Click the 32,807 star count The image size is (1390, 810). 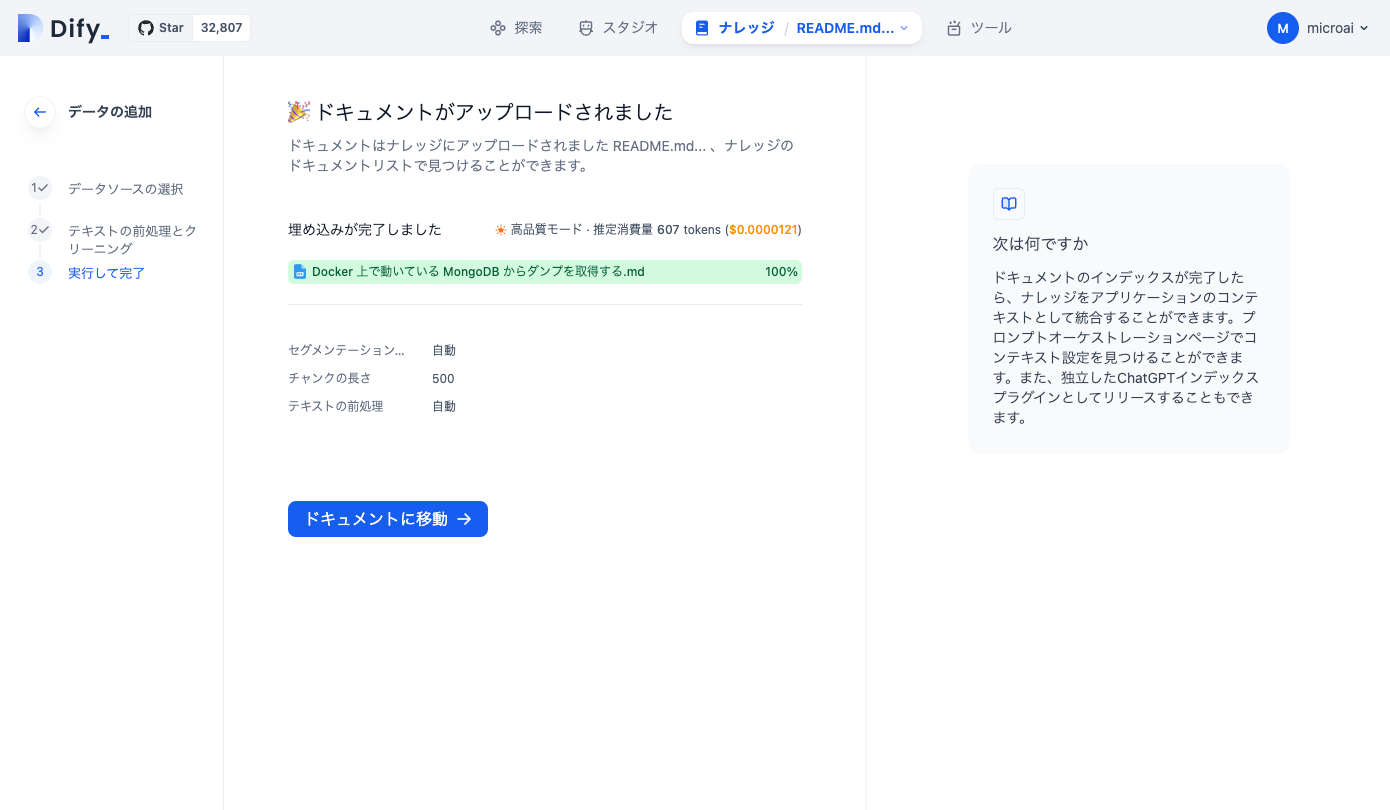(221, 28)
